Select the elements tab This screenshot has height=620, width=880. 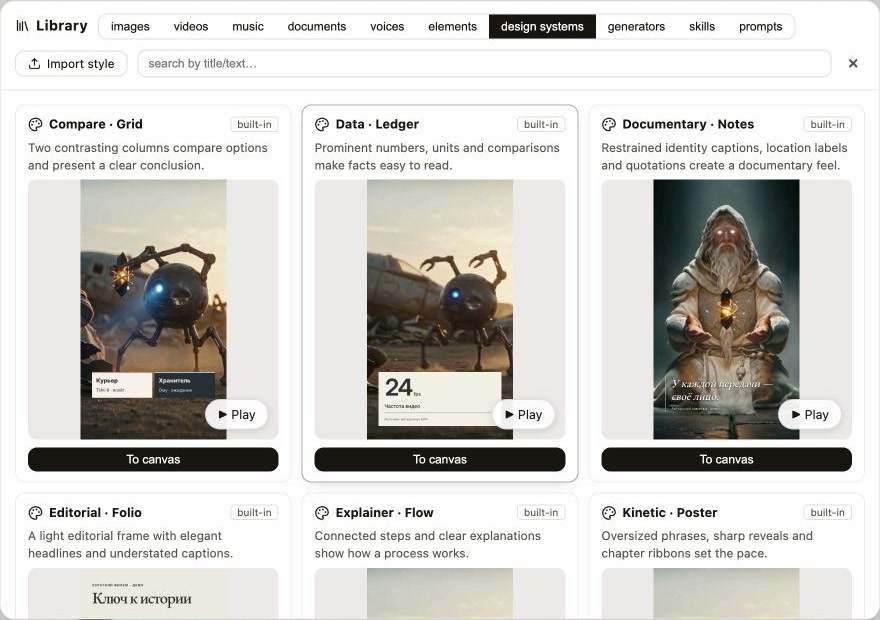452,26
